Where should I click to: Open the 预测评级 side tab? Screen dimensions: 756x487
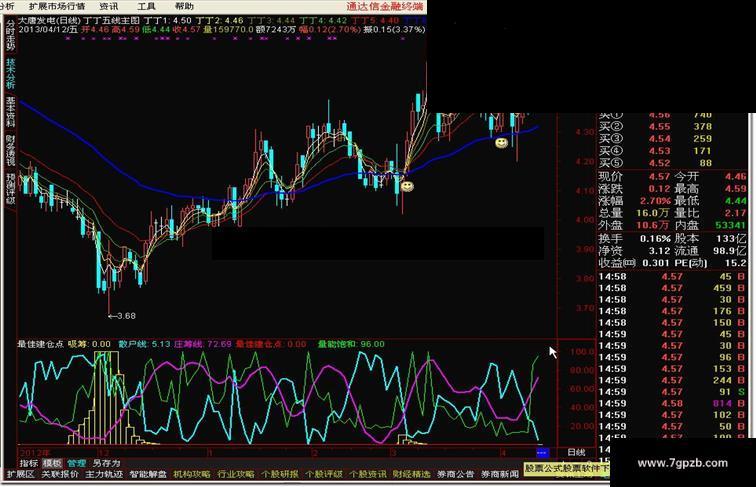[10, 189]
